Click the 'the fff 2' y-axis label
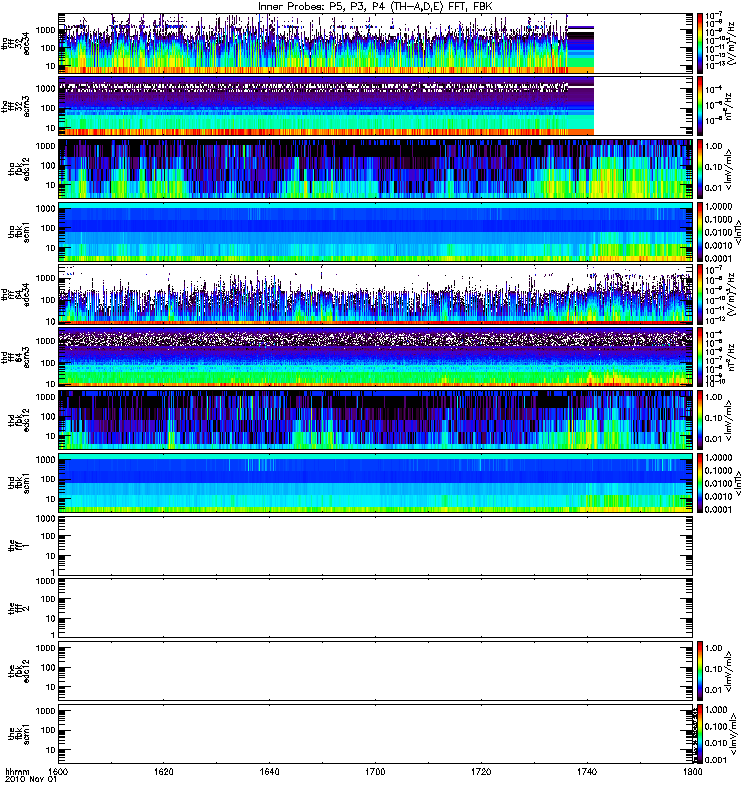Screen dimensions: 750x800 (19, 608)
